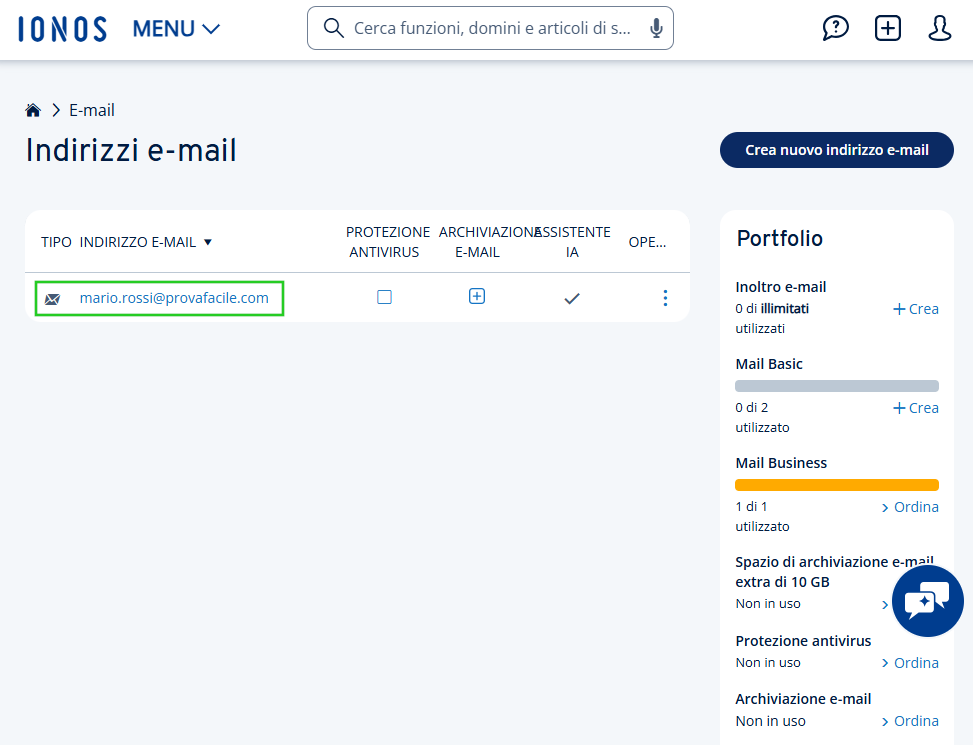Viewport: 973px width, 745px height.
Task: Click the IONOS logo
Action: click(x=63, y=29)
